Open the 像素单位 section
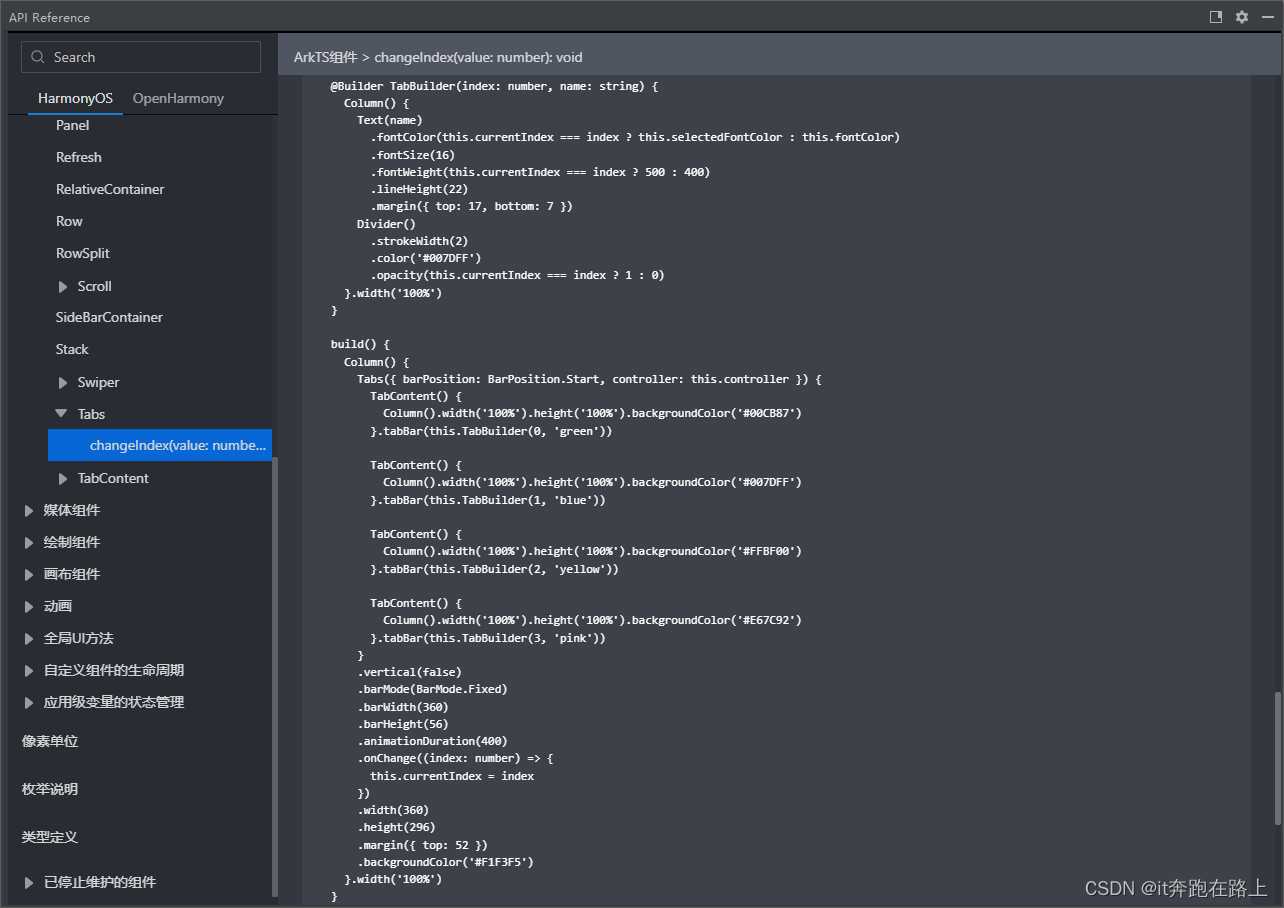The height and width of the screenshot is (908, 1284). (x=50, y=741)
